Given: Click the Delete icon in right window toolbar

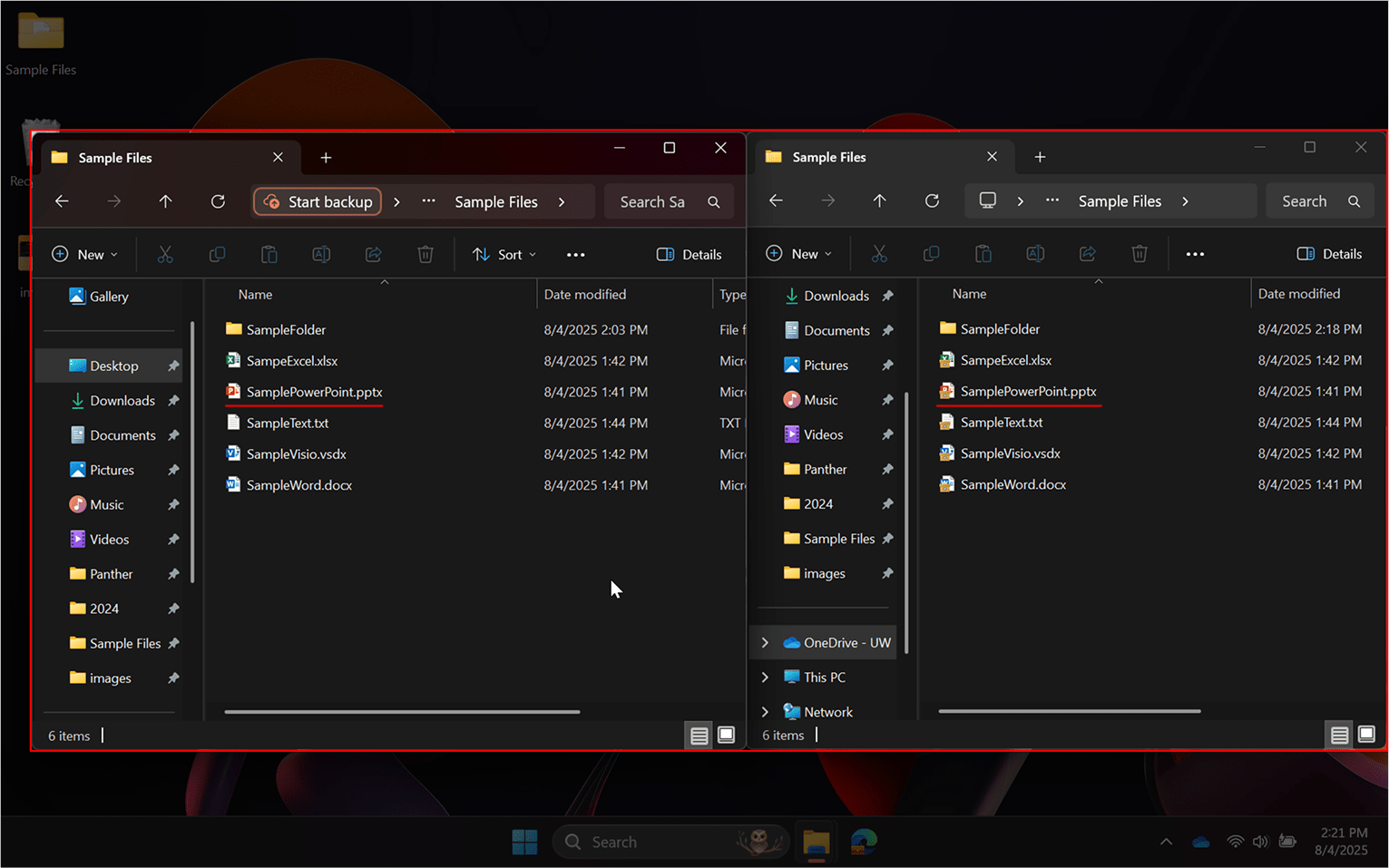Looking at the screenshot, I should pos(1140,254).
